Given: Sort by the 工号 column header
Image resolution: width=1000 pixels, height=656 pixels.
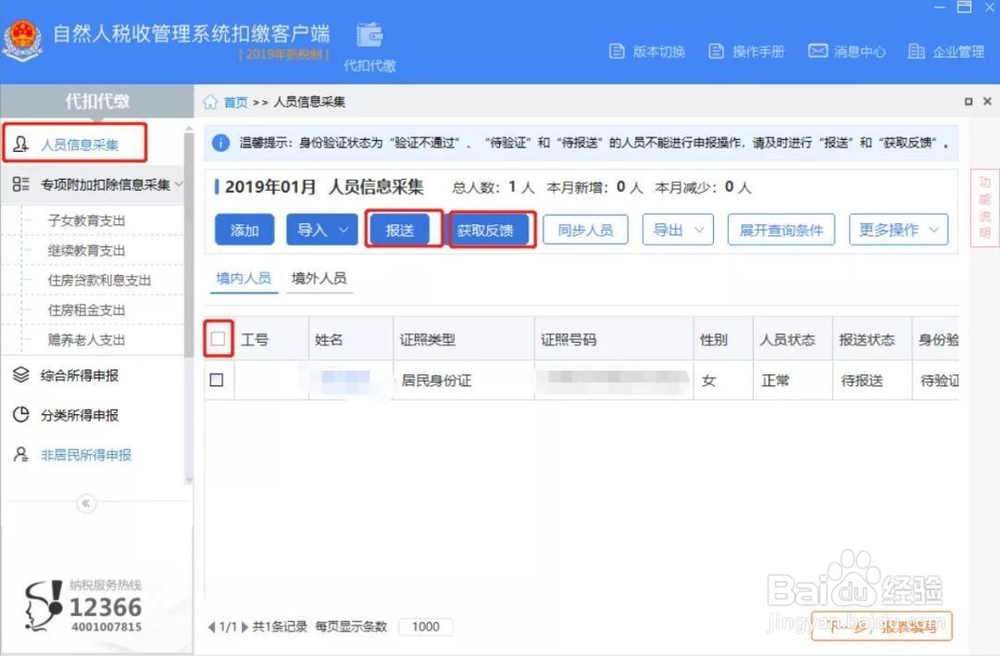Looking at the screenshot, I should point(271,339).
